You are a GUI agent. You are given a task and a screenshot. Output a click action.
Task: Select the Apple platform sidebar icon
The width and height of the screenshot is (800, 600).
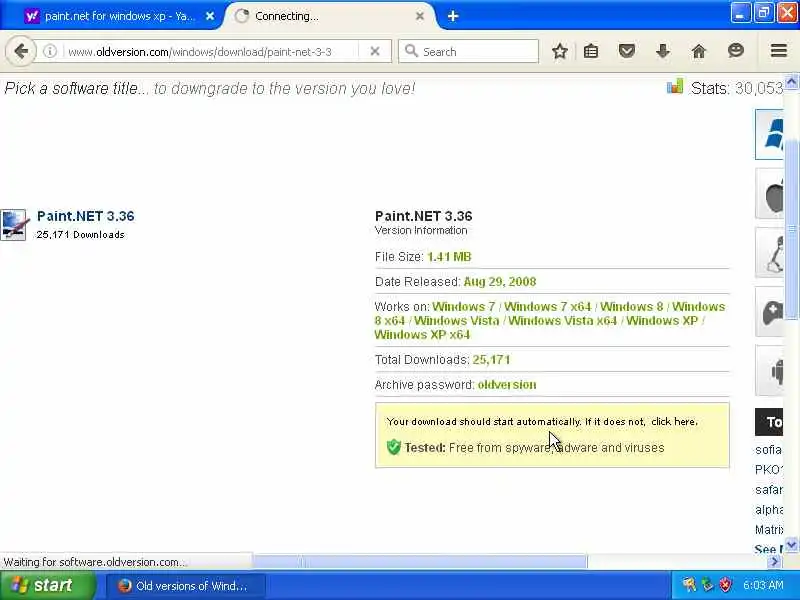tap(769, 194)
